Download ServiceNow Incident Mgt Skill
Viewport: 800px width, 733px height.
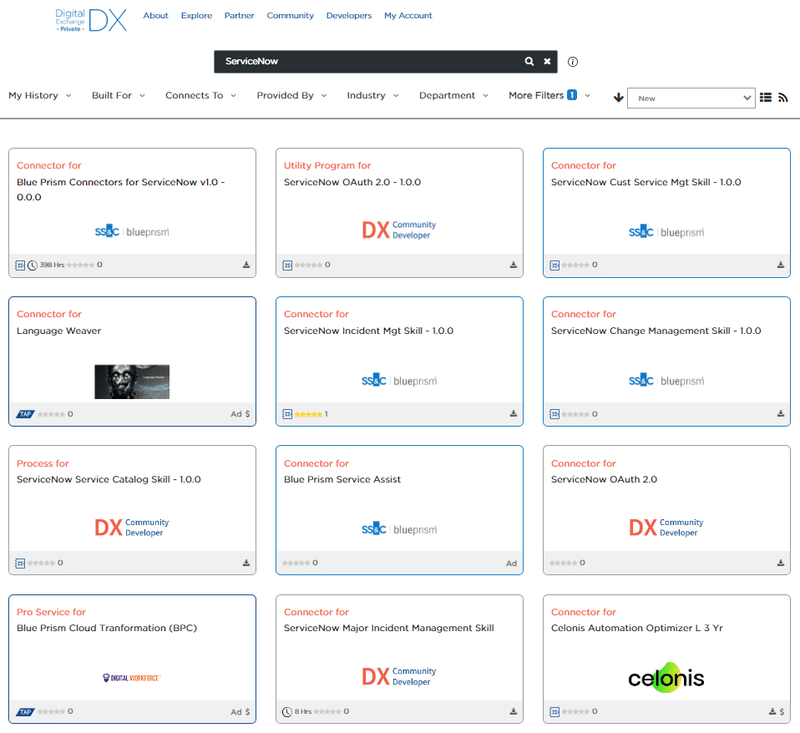pos(513,414)
